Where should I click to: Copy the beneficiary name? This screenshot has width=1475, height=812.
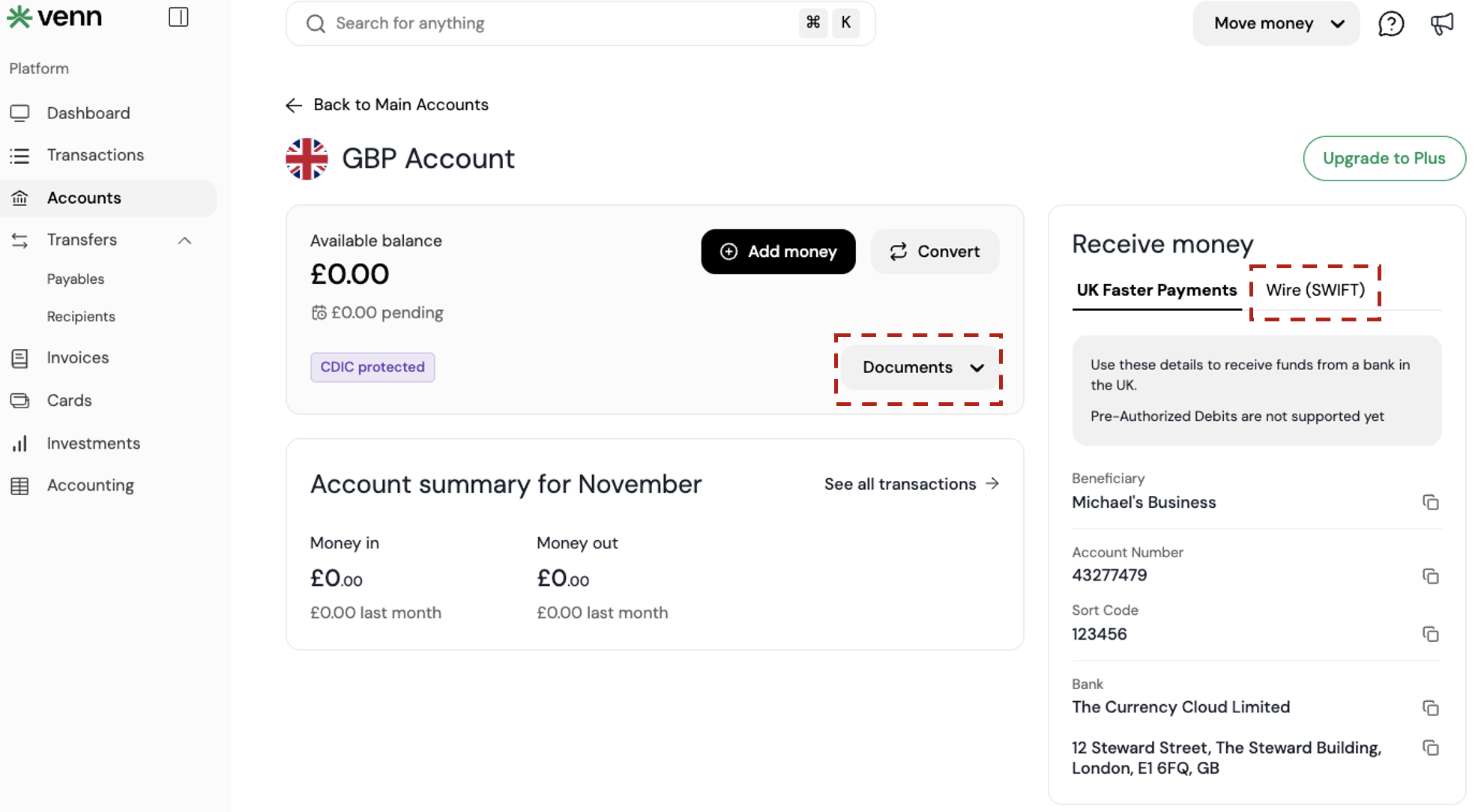tap(1430, 503)
